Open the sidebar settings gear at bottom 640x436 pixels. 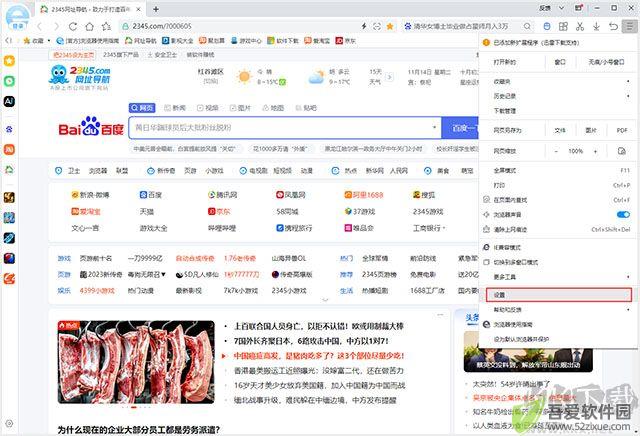[9, 423]
